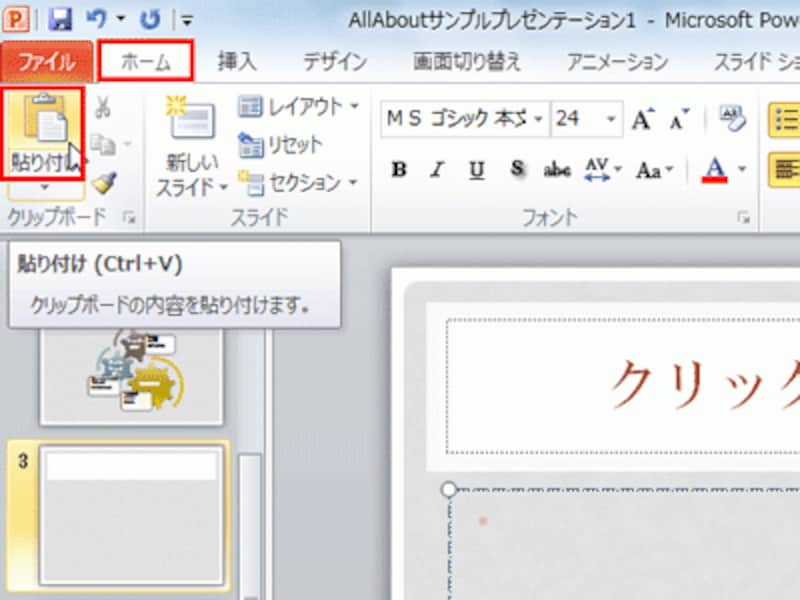Click the character spacing AV icon
This screenshot has height=600, width=800.
[x=597, y=169]
